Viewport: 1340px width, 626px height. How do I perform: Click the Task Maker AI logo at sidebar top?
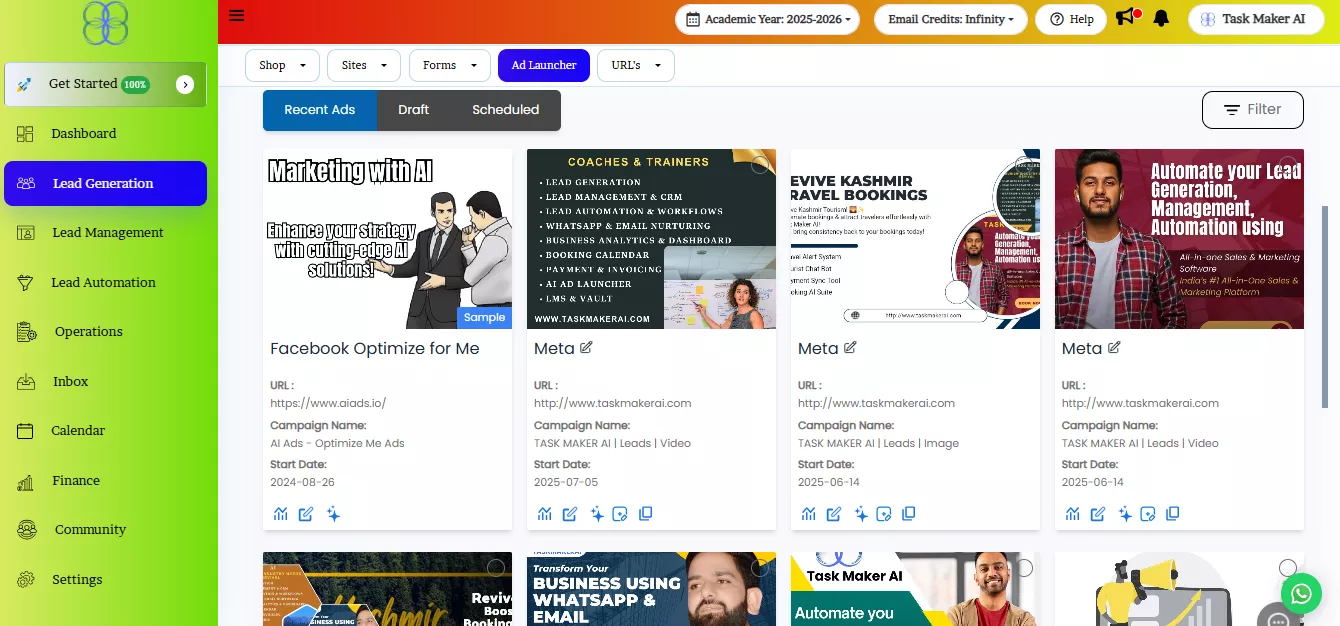pos(105,24)
